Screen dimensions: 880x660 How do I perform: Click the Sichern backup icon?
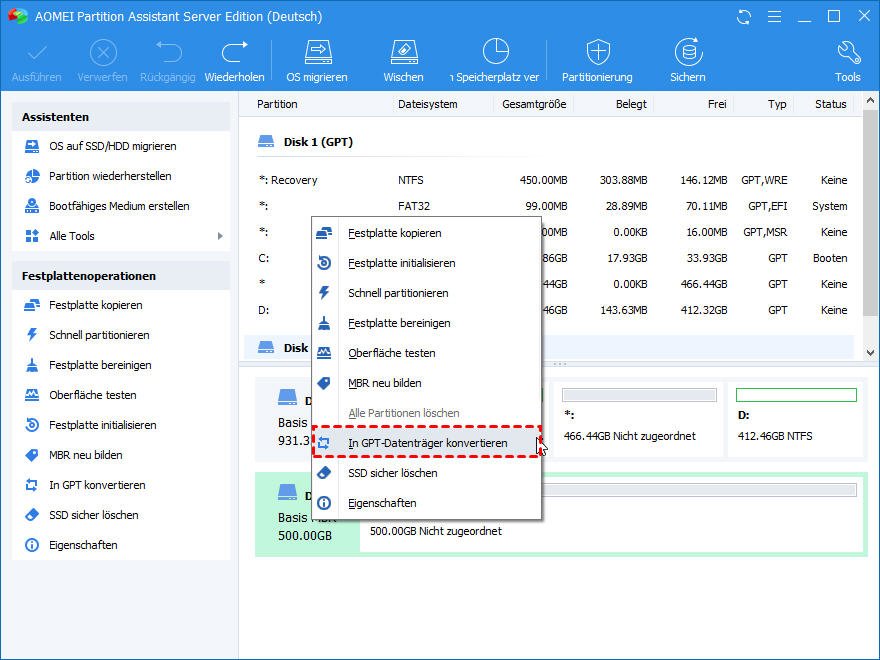[x=687, y=60]
